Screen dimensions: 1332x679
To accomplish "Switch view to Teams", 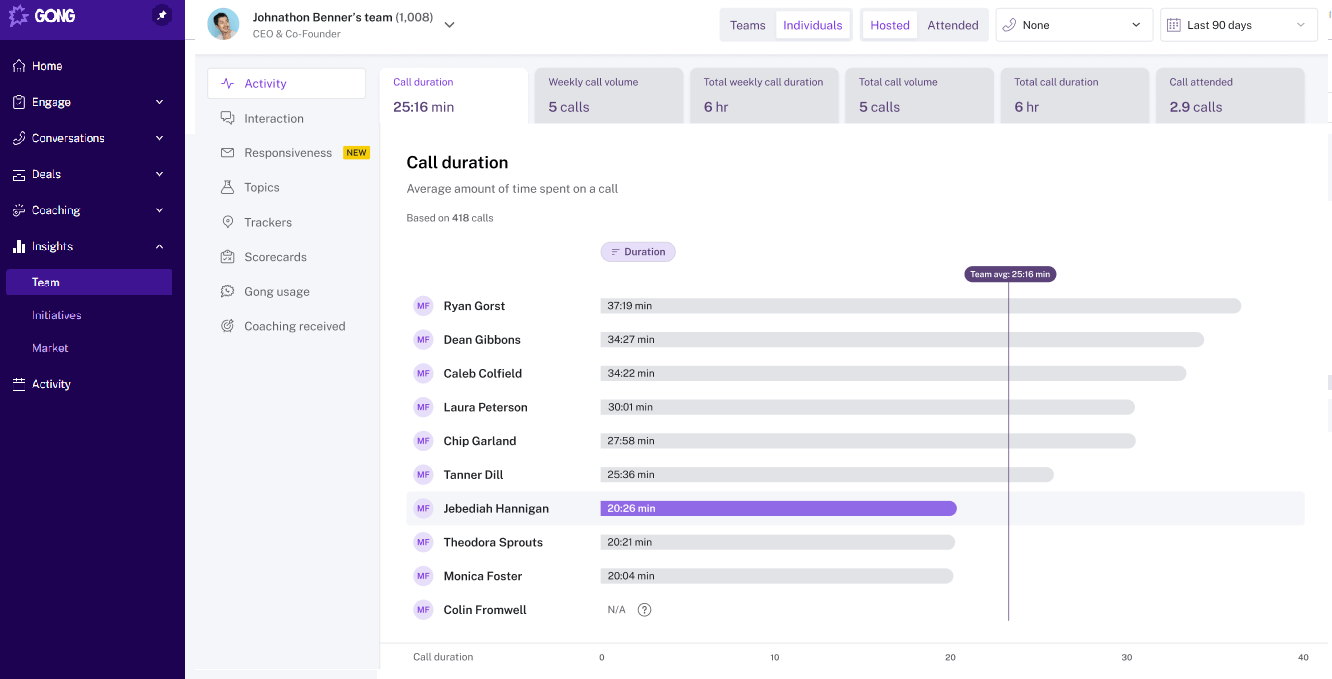I will click(747, 25).
